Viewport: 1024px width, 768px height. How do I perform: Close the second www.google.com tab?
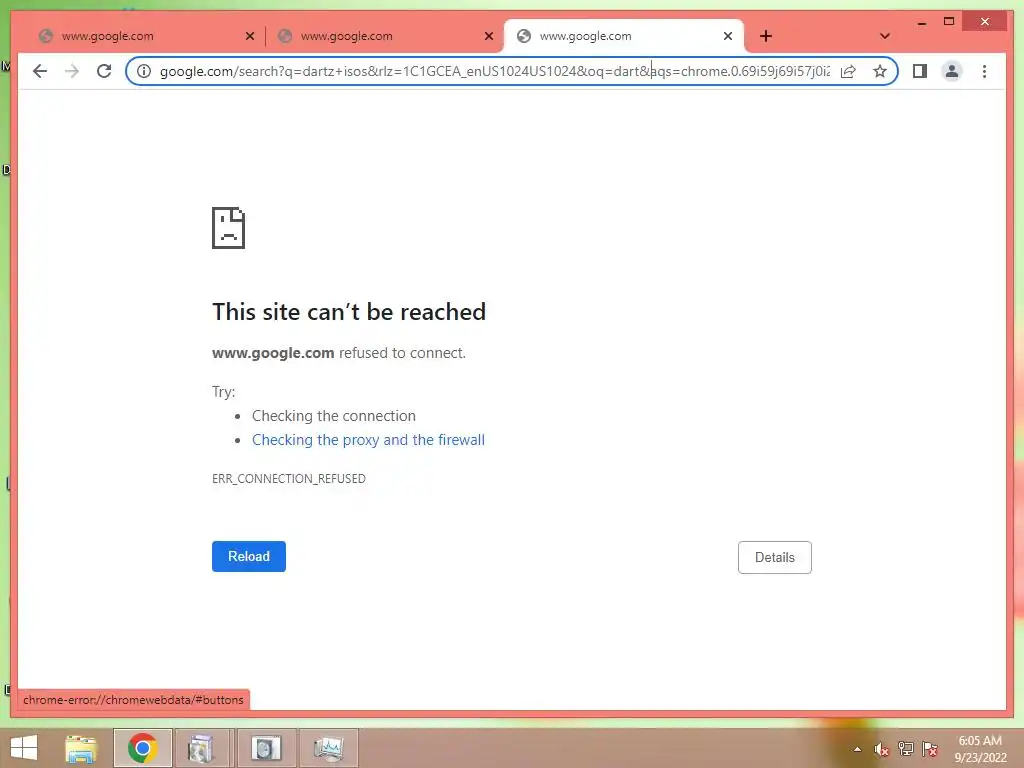(x=488, y=36)
